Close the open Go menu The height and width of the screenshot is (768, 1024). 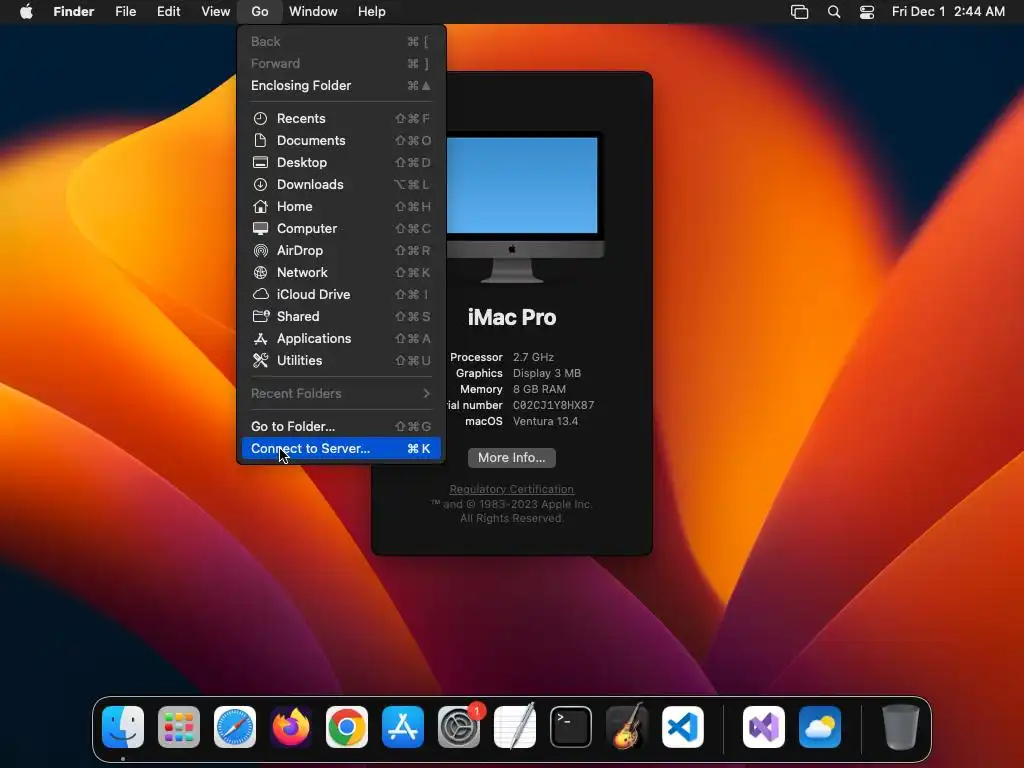tap(260, 11)
